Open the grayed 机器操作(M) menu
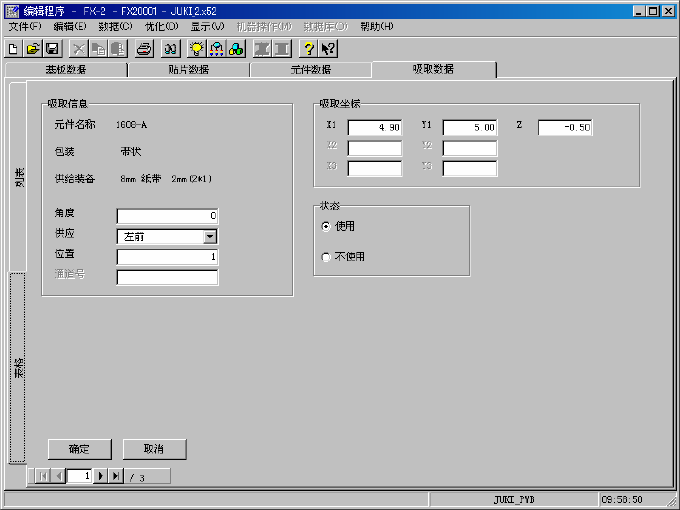The image size is (680, 510). (265, 26)
